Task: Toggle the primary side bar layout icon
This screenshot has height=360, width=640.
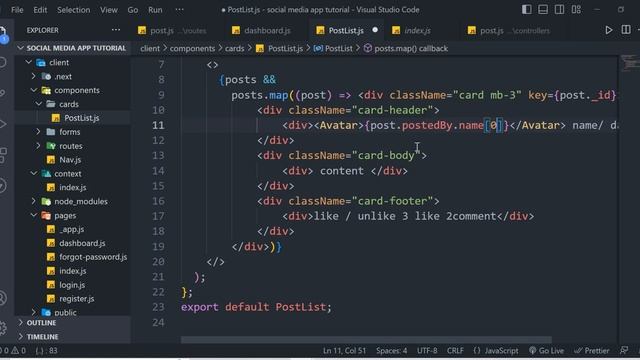Action: pos(527,9)
